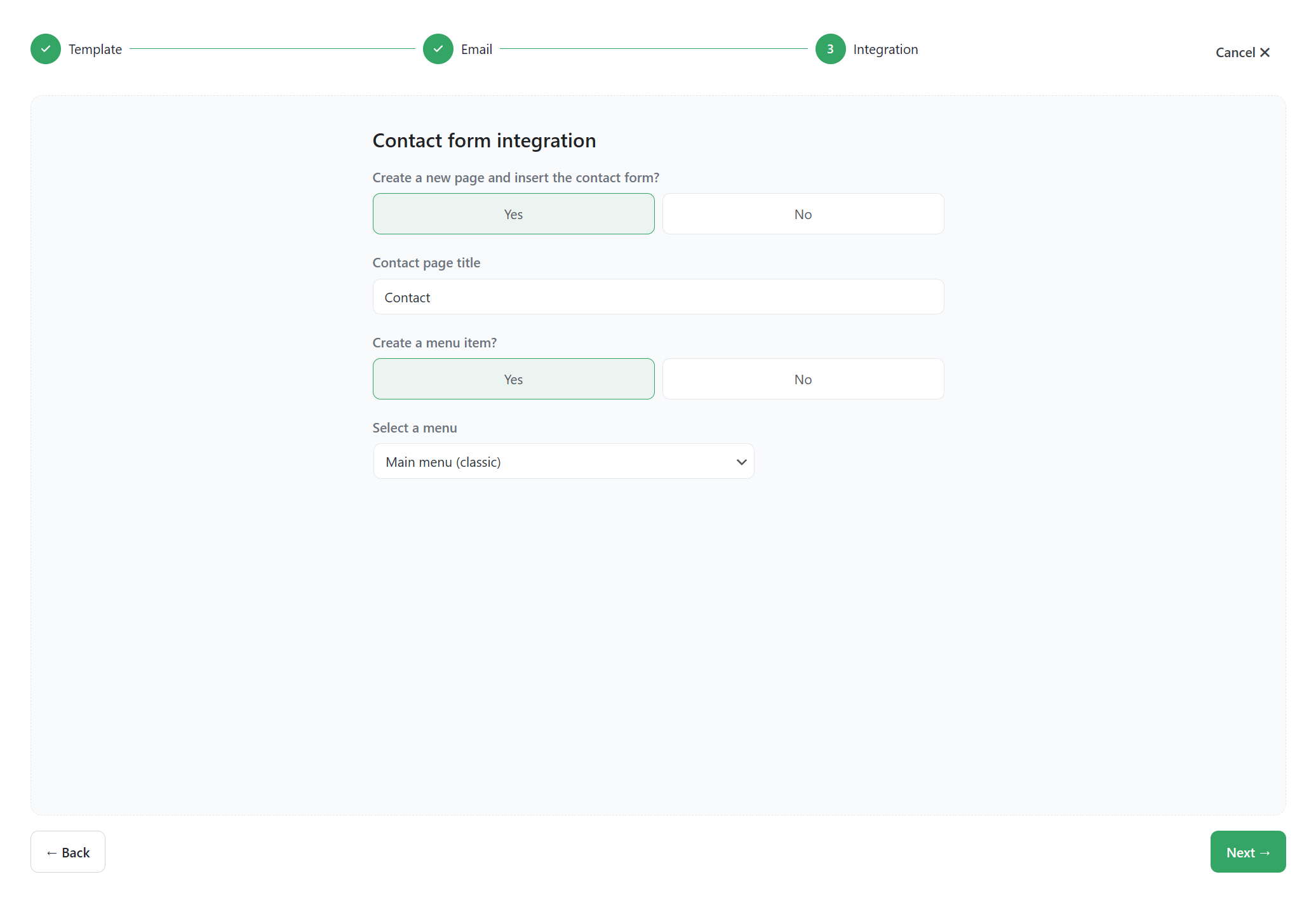1316x912 pixels.
Task: Choose No for creating a new page
Action: pyautogui.click(x=803, y=214)
